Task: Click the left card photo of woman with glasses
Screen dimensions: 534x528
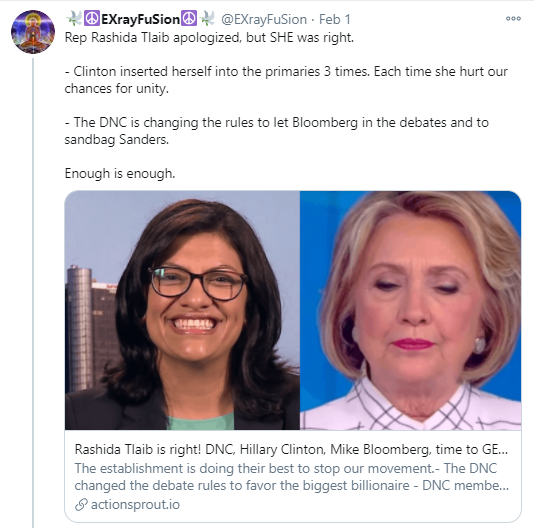Action: click(x=182, y=310)
